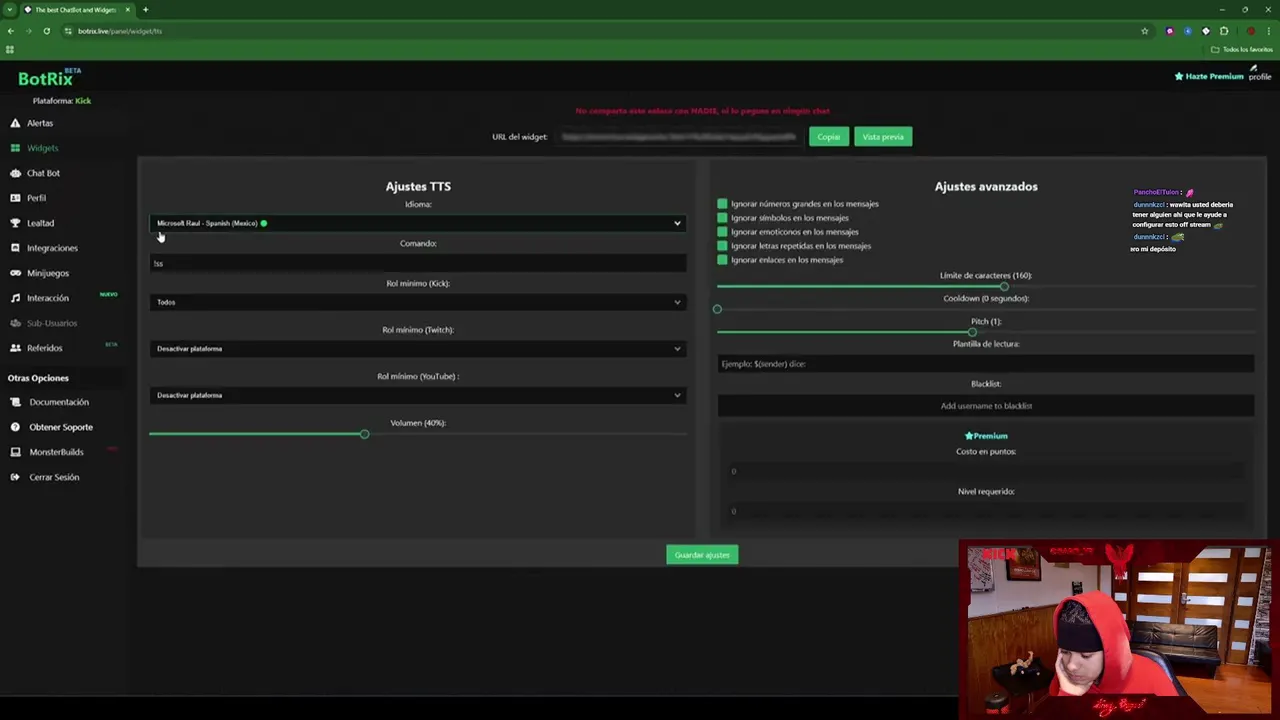Click the Lealtad trophy icon
The height and width of the screenshot is (720, 1280).
pos(15,223)
